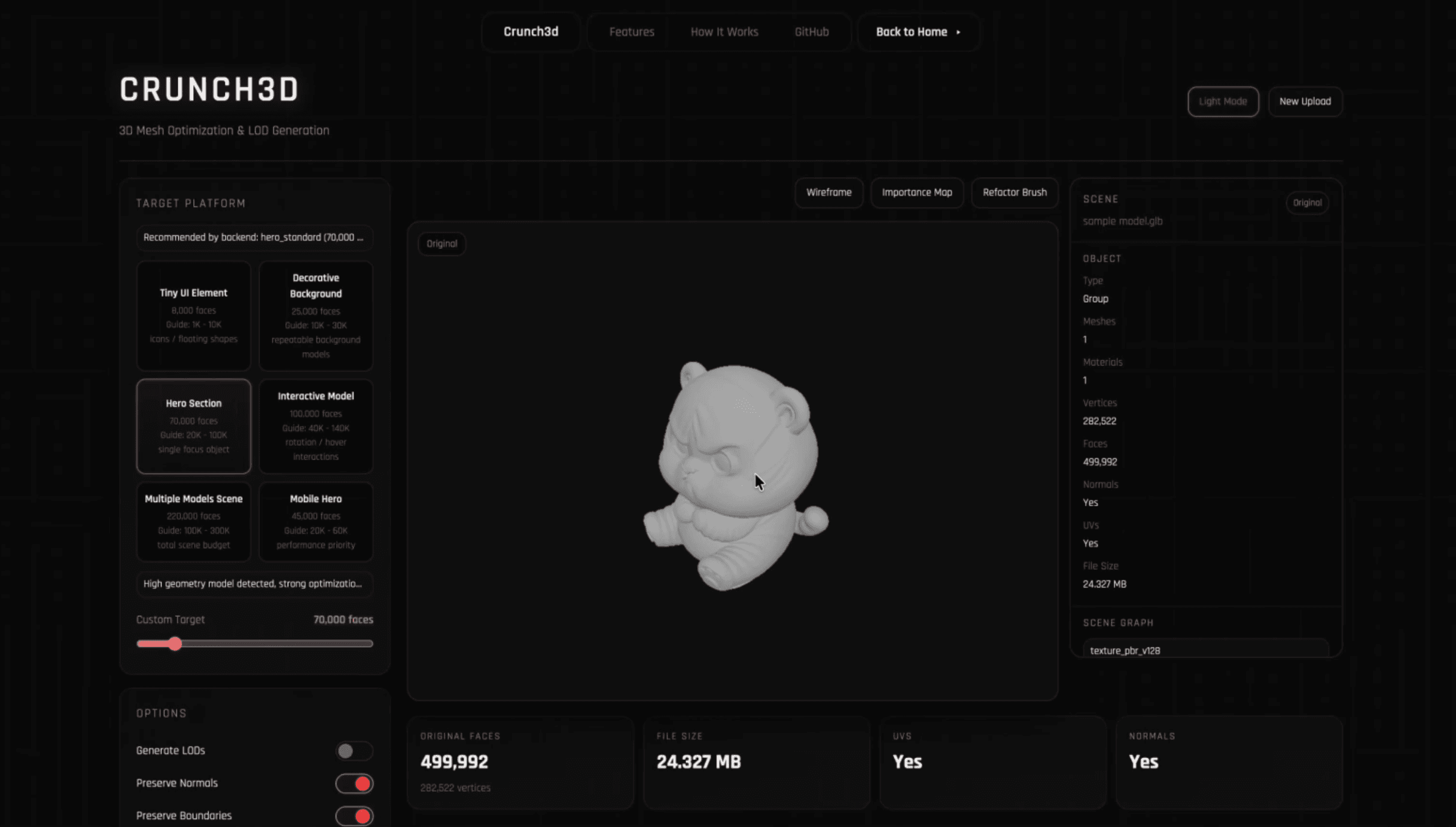Show the Importance Map
This screenshot has width=1456, height=827.
916,192
